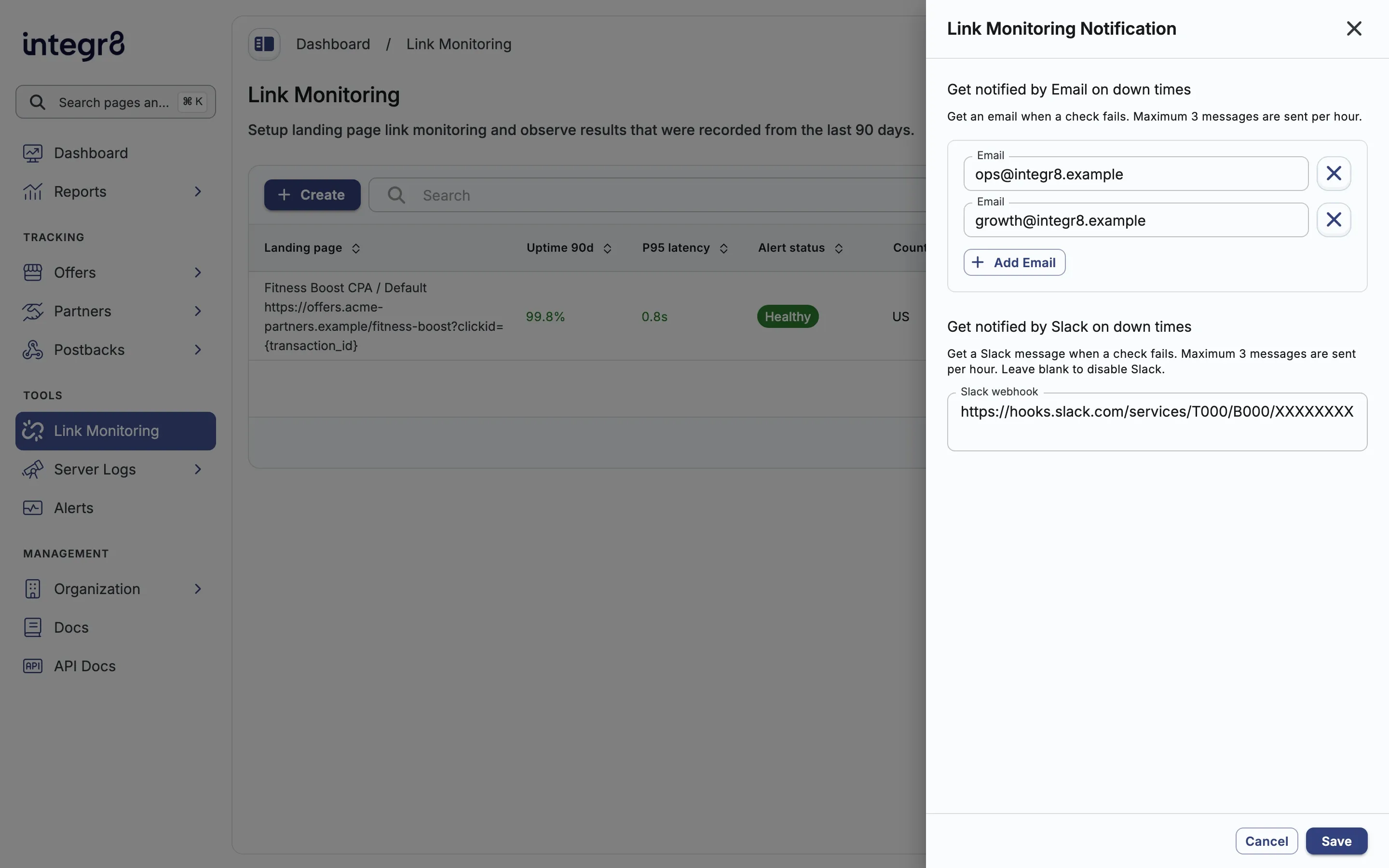Sort by Uptime 90d column
This screenshot has height=868, width=1389.
tap(569, 248)
